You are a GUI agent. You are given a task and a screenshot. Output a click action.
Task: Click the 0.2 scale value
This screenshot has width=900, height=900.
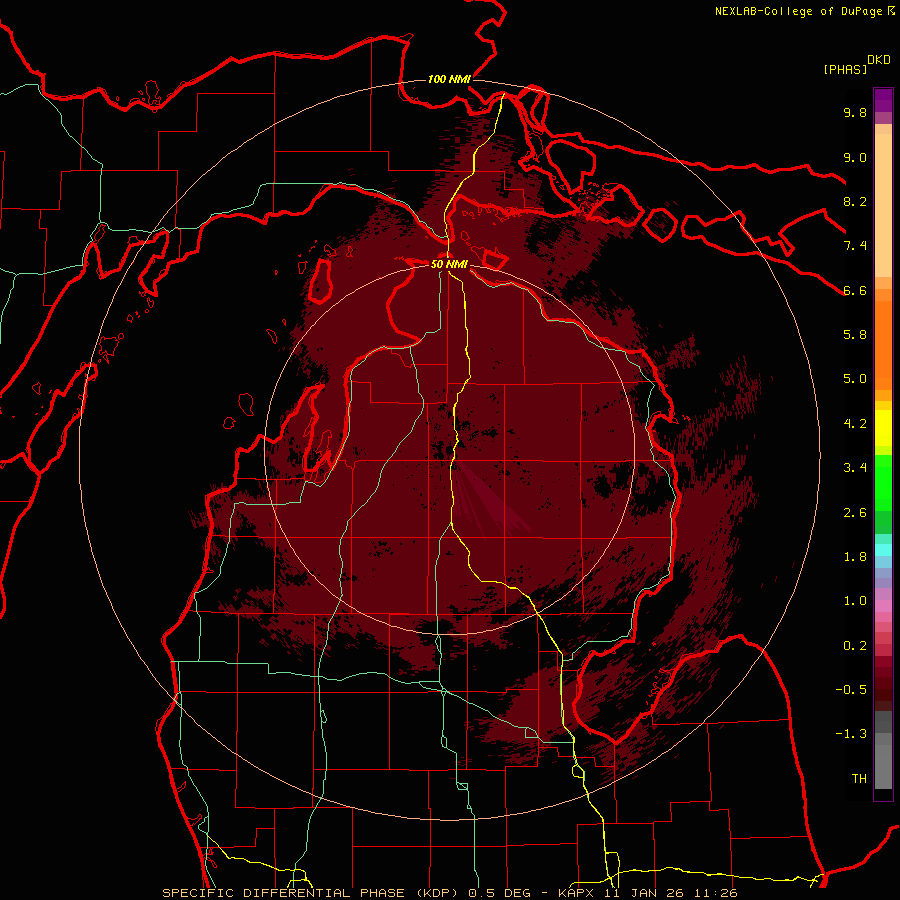pyautogui.click(x=855, y=646)
